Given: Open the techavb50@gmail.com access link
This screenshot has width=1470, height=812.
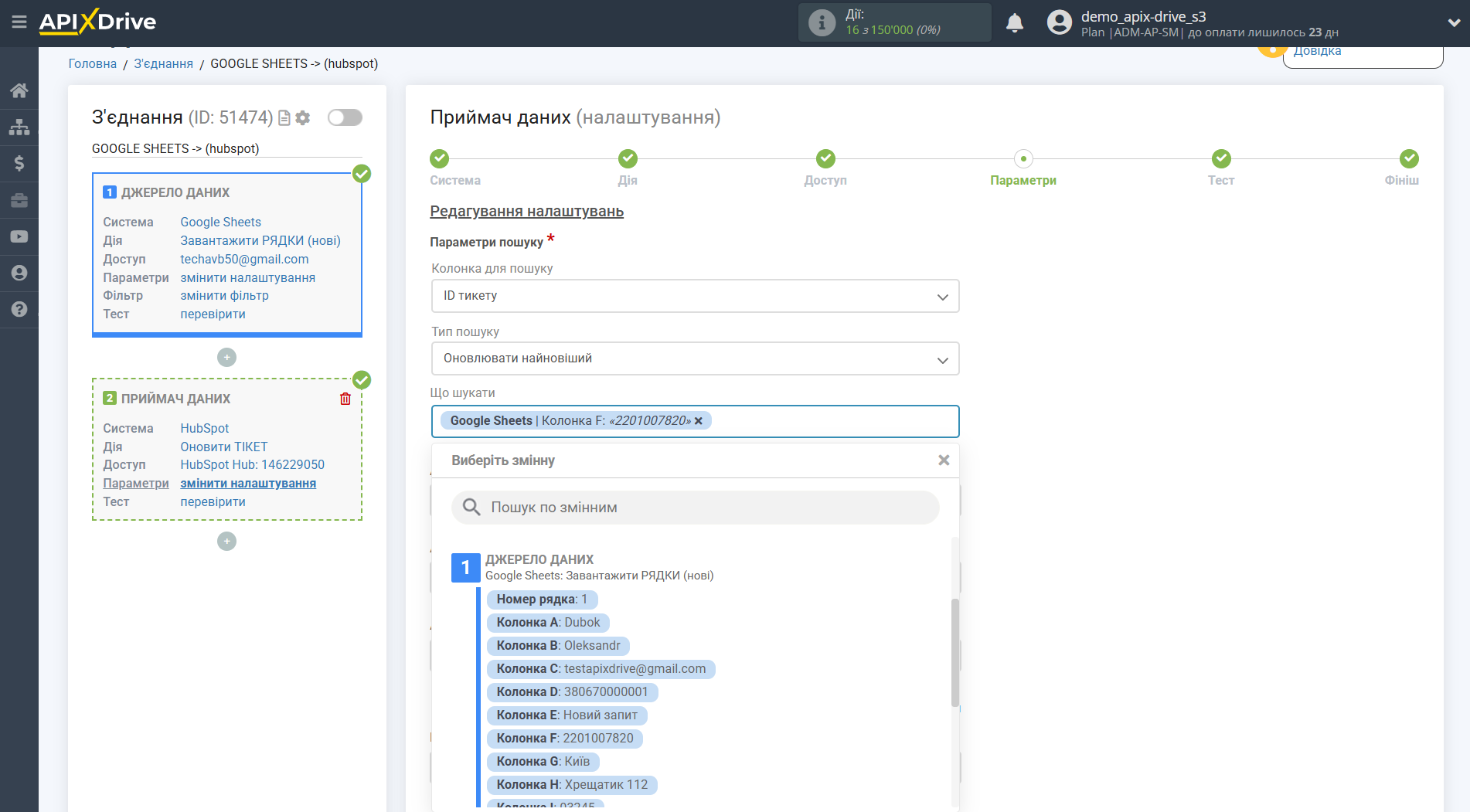Looking at the screenshot, I should [244, 259].
